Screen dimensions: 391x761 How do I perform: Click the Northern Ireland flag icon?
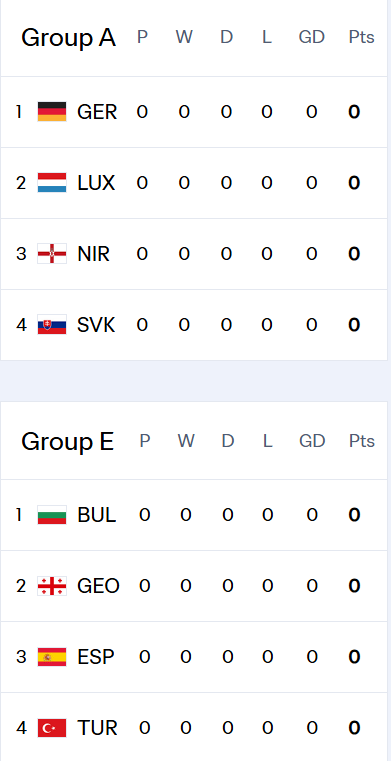point(52,254)
